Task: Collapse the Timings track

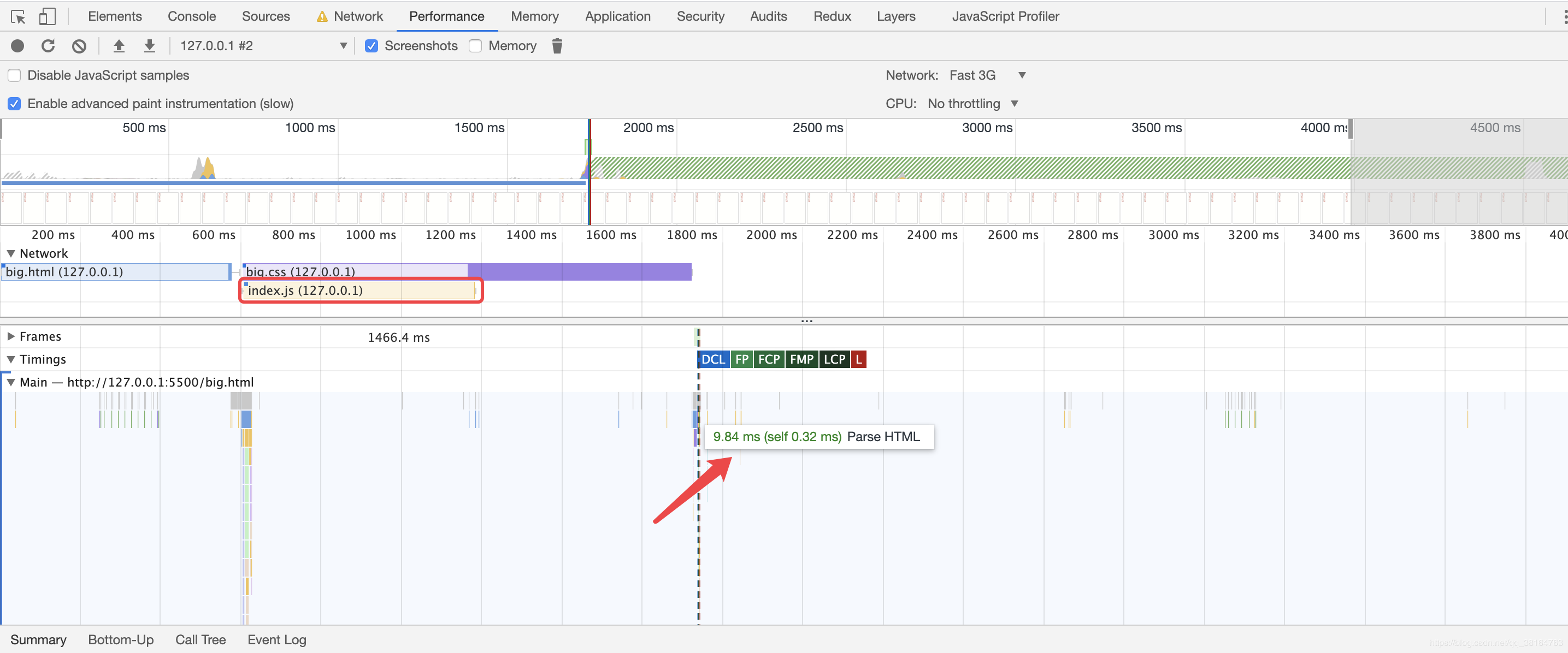Action: (11, 359)
